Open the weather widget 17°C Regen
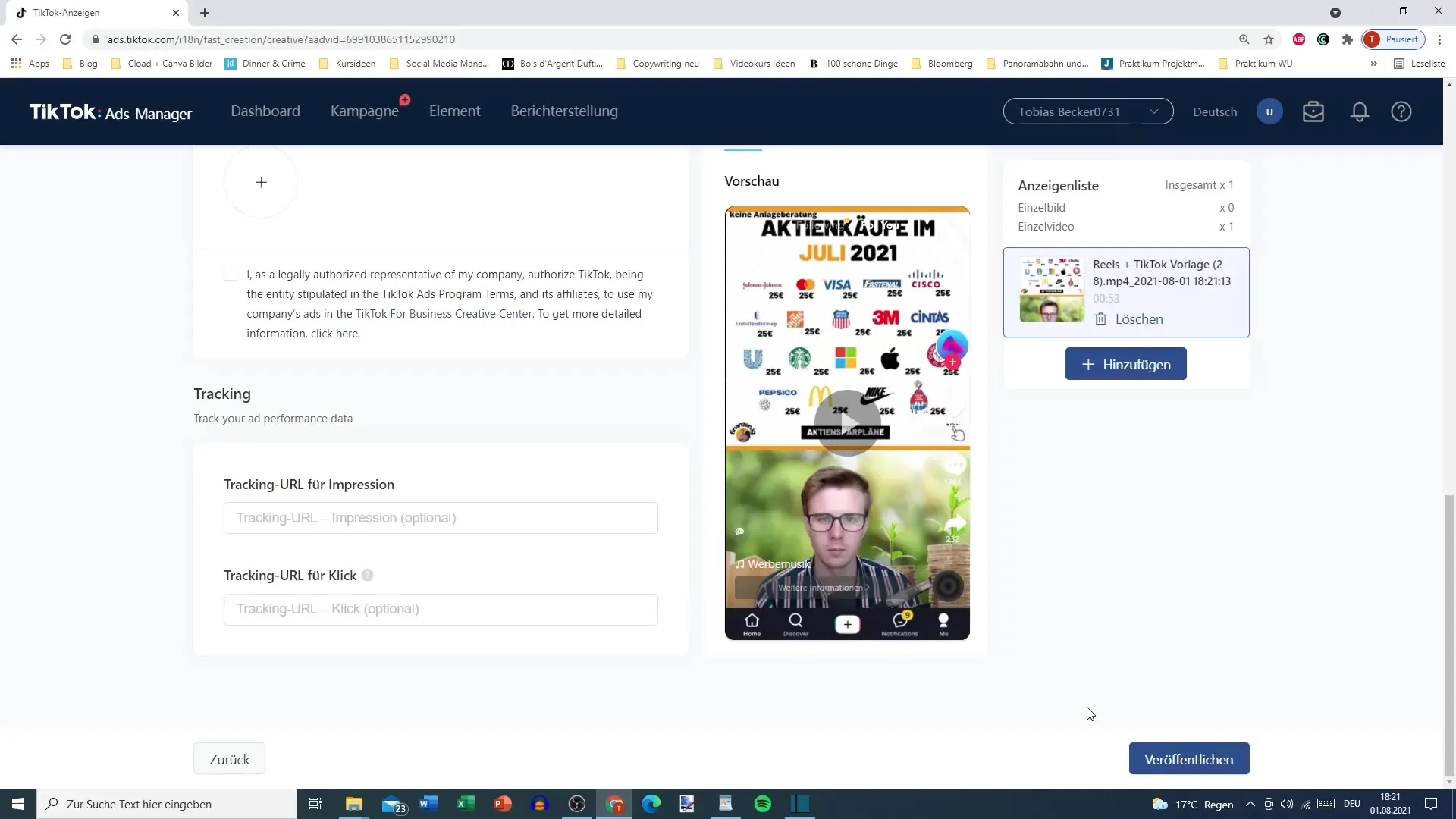This screenshot has width=1456, height=819. [1193, 804]
